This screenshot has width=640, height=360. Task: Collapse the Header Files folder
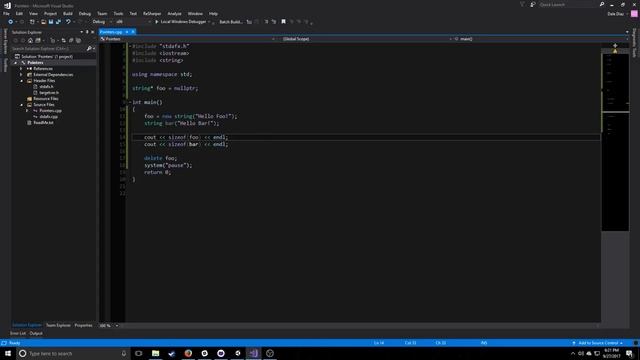21,81
